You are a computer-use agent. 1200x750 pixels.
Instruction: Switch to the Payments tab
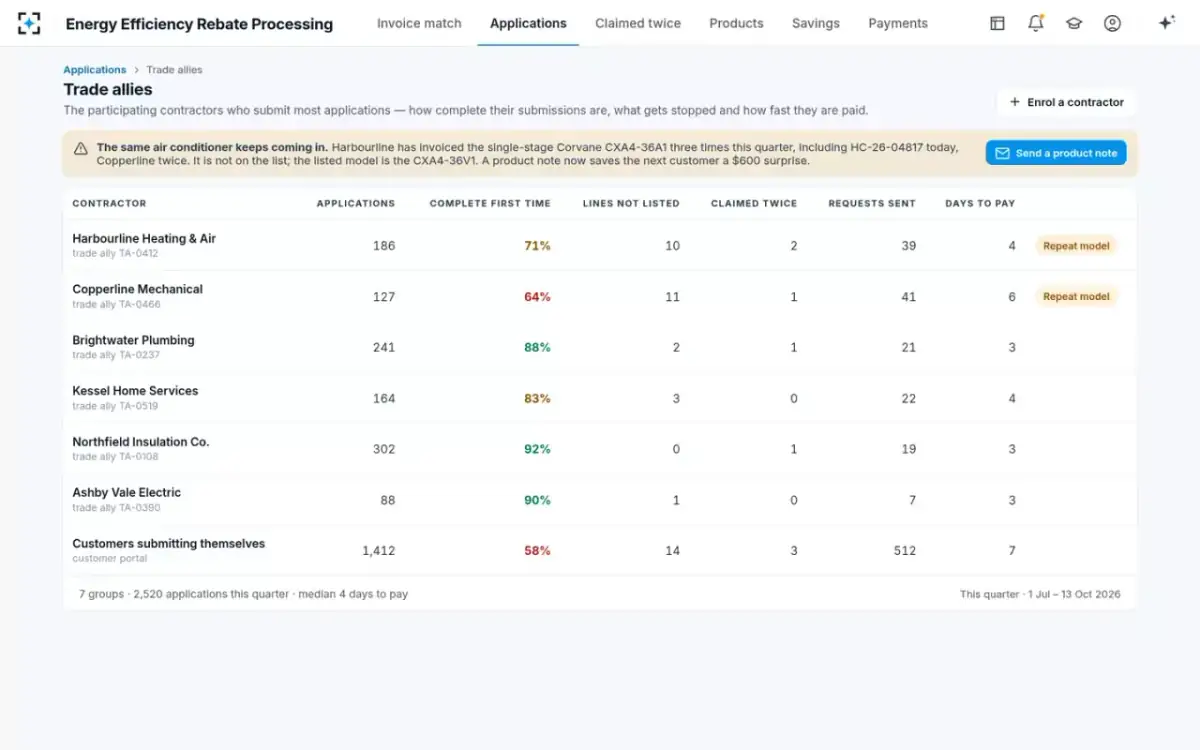(898, 23)
